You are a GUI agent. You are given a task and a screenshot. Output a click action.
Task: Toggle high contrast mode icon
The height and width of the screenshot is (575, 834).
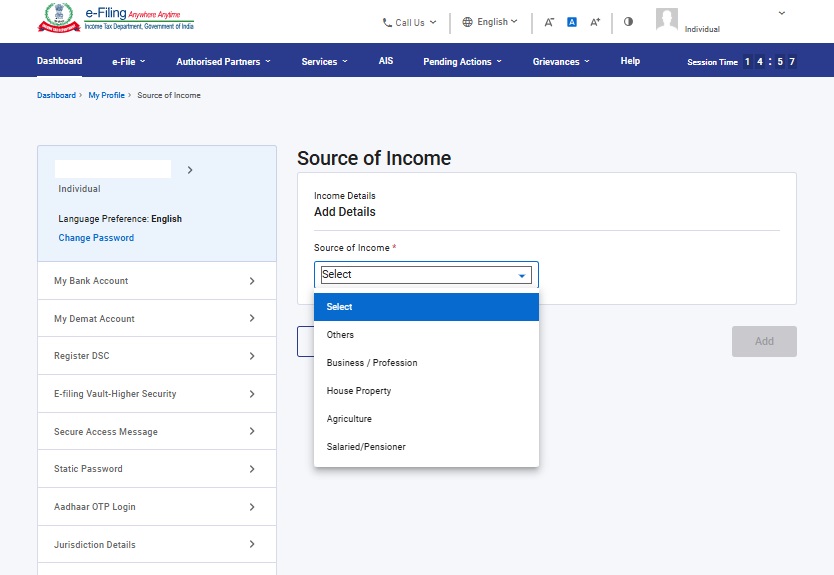coord(628,22)
